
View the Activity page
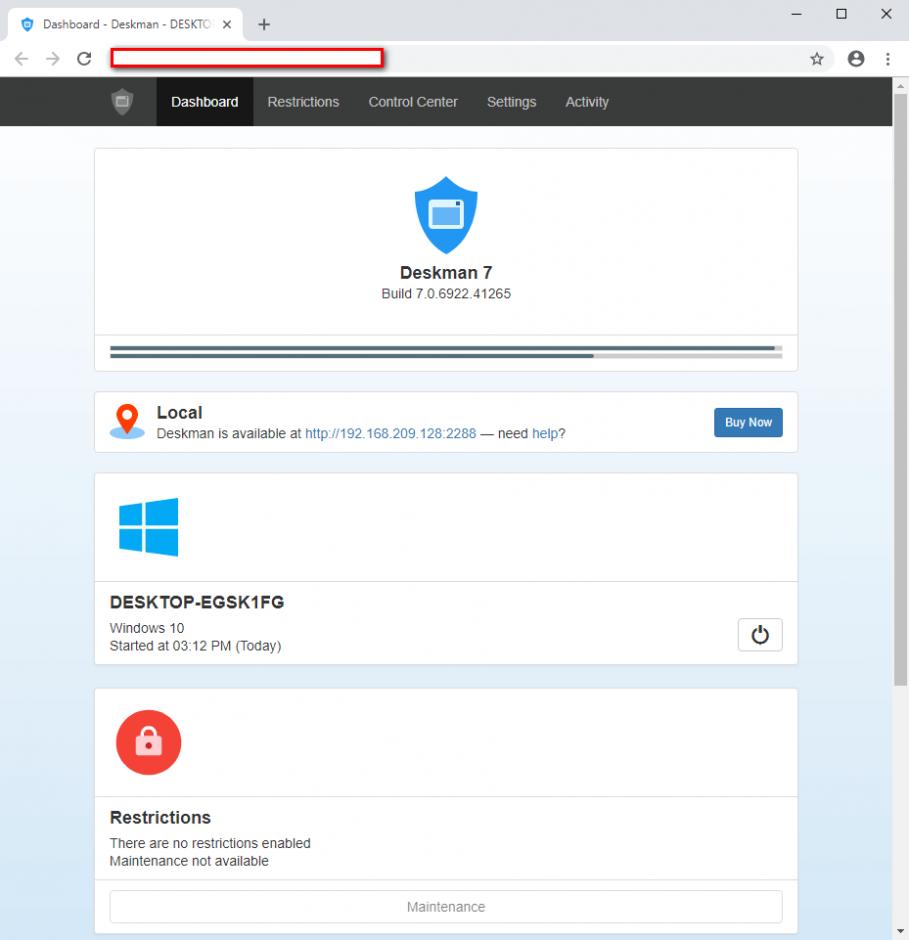point(587,102)
